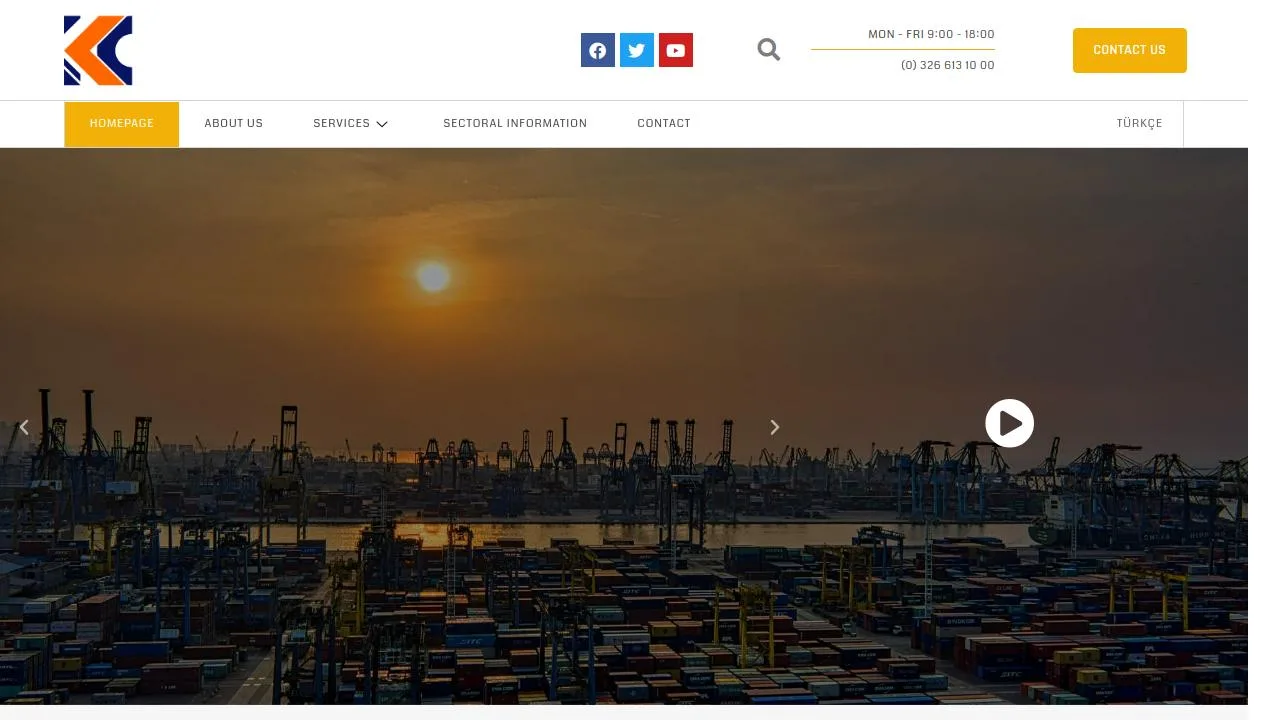Viewport: 1280px width, 720px height.
Task: Play the hero slider video
Action: tap(1010, 423)
